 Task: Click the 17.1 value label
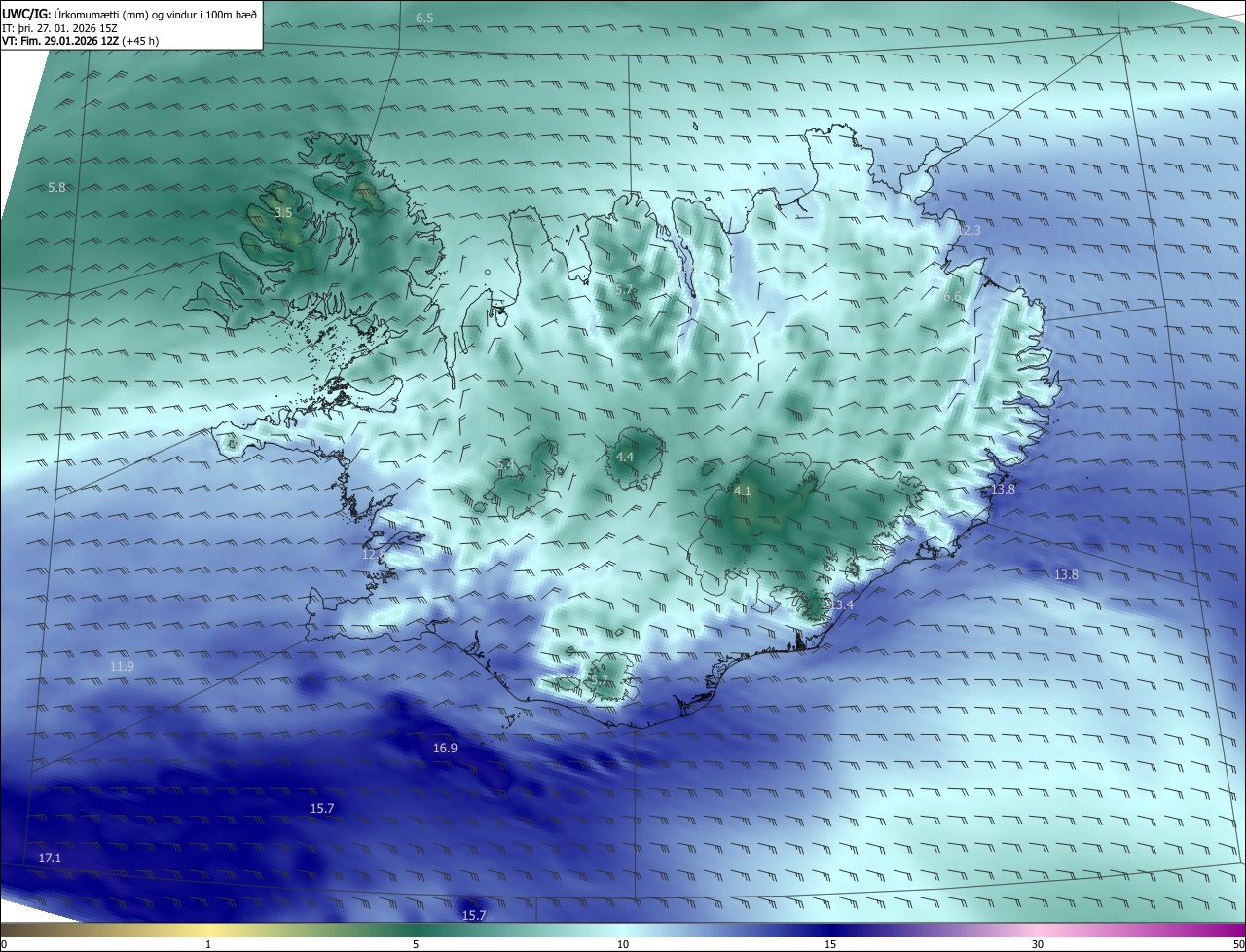pos(50,859)
